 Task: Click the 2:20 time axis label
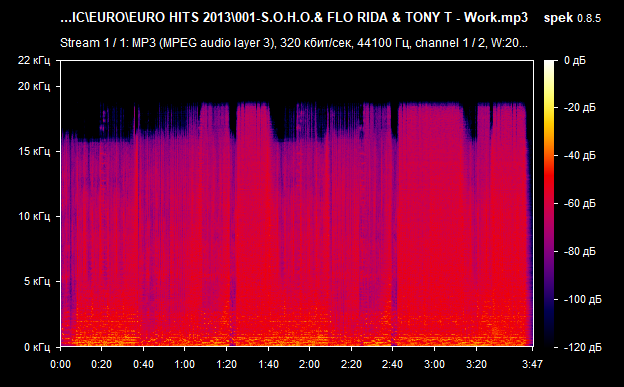[x=351, y=364]
